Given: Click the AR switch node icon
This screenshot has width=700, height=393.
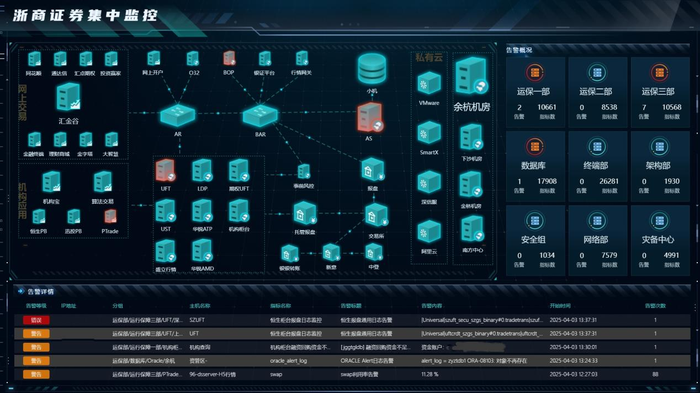Looking at the screenshot, I should [177, 115].
